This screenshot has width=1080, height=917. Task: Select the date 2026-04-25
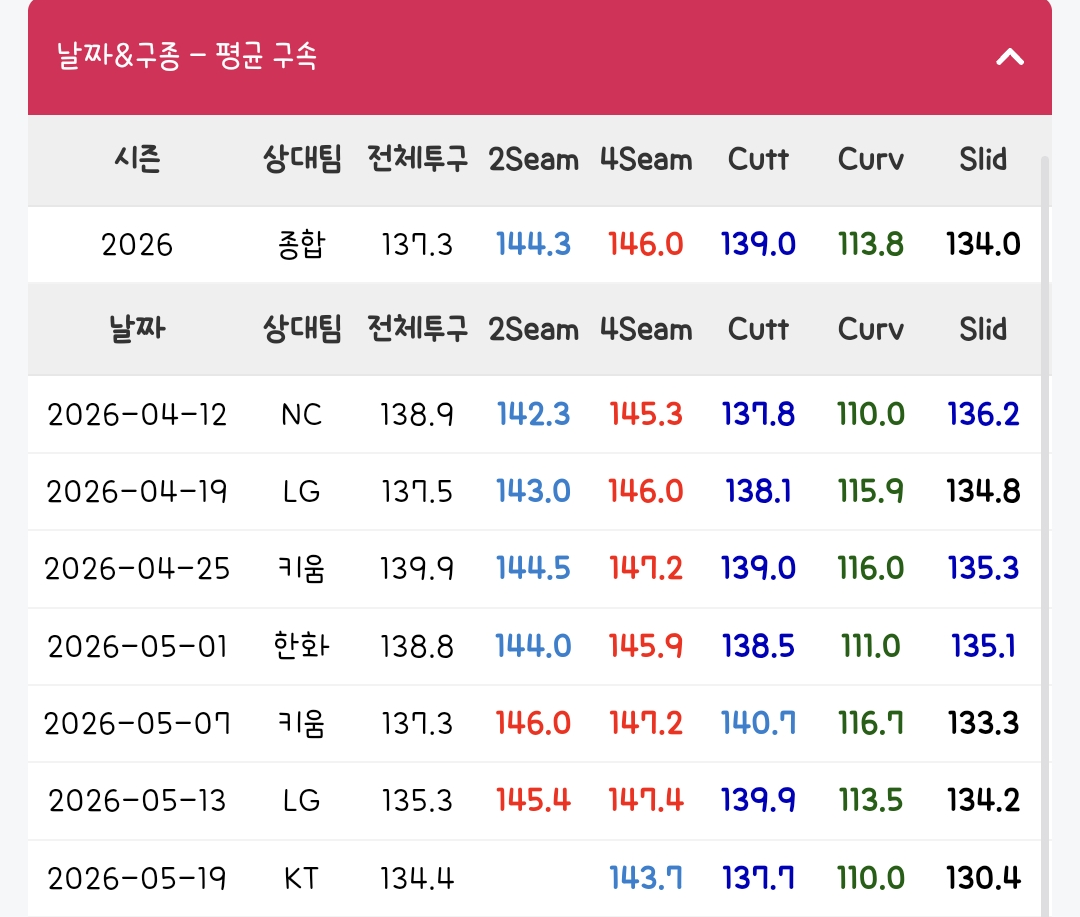[137, 569]
